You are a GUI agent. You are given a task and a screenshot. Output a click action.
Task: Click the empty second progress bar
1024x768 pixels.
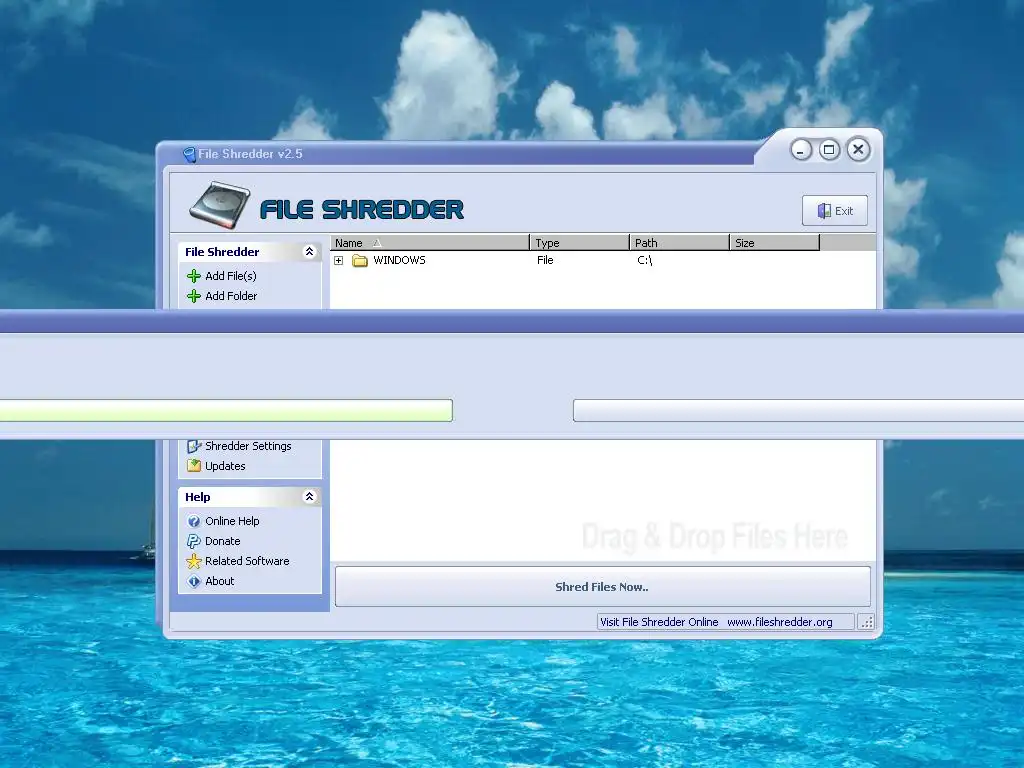tap(798, 411)
